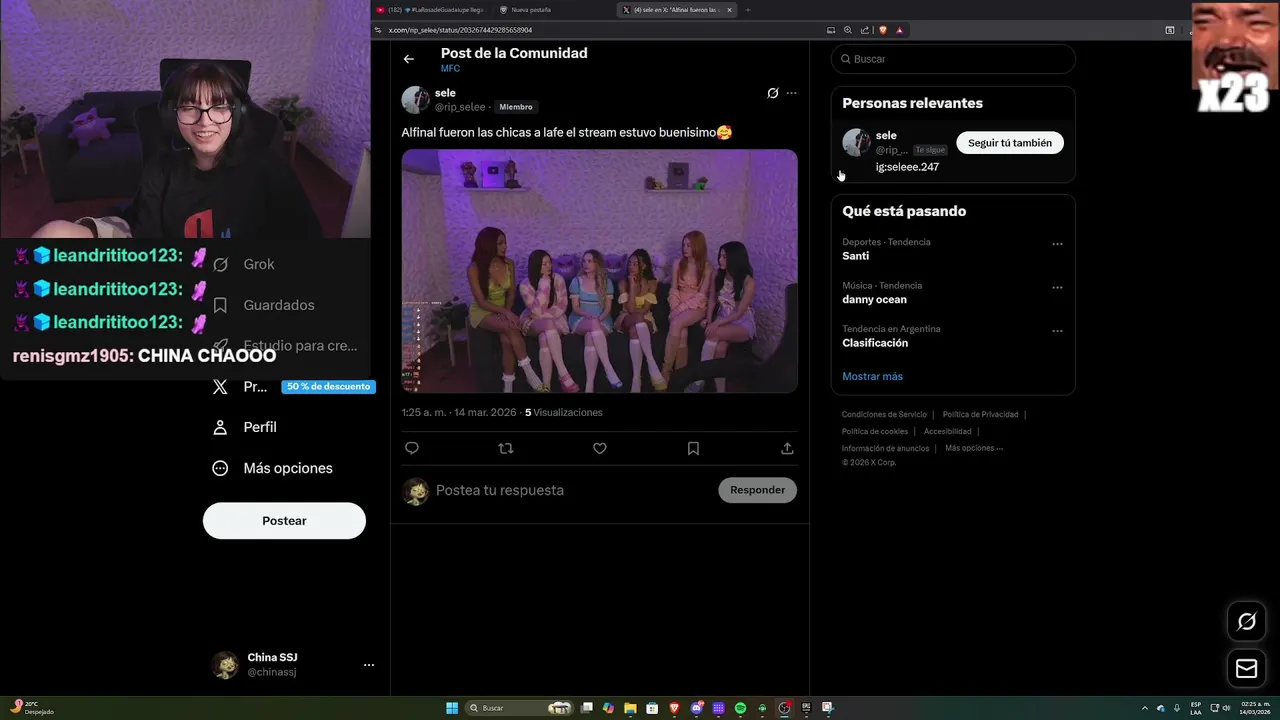Open OBS Studio from the taskbar
Viewport: 1280px width, 720px height.
point(784,708)
